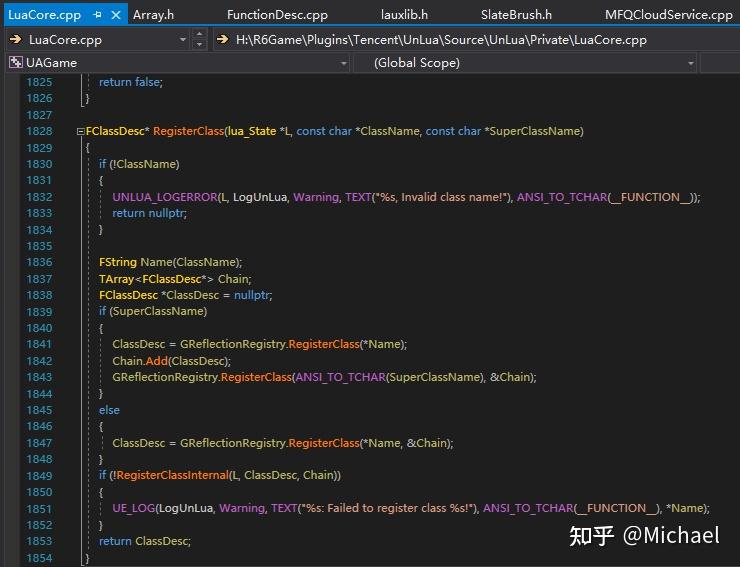Viewport: 740px width, 567px height.
Task: Collapse the RegisterClass function outline
Action: click(80, 132)
